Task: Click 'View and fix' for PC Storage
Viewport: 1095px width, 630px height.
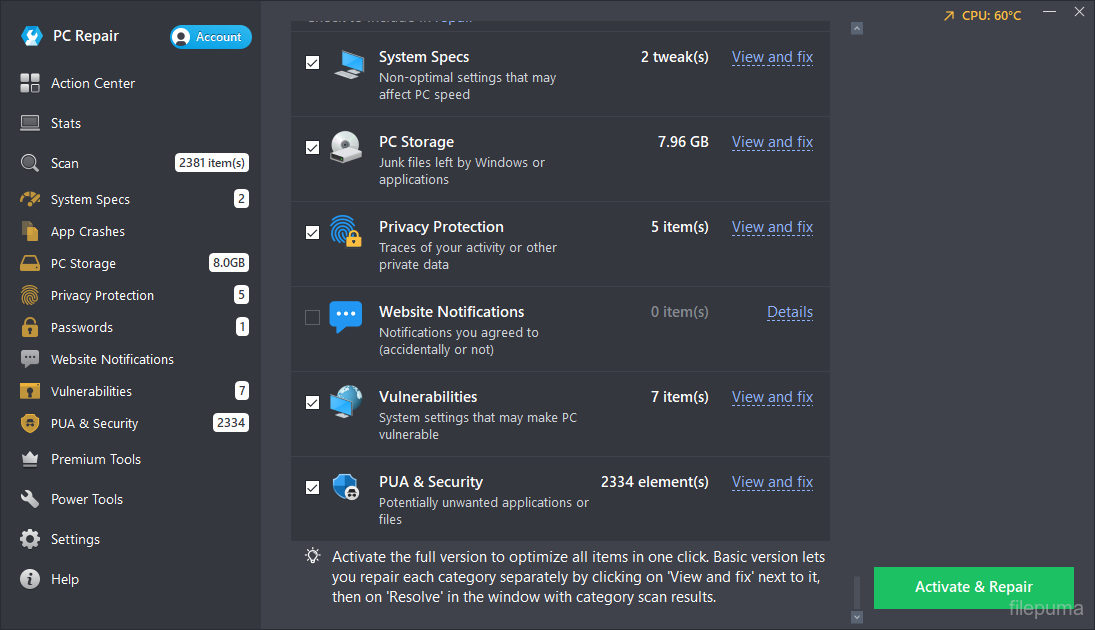Action: pos(772,142)
